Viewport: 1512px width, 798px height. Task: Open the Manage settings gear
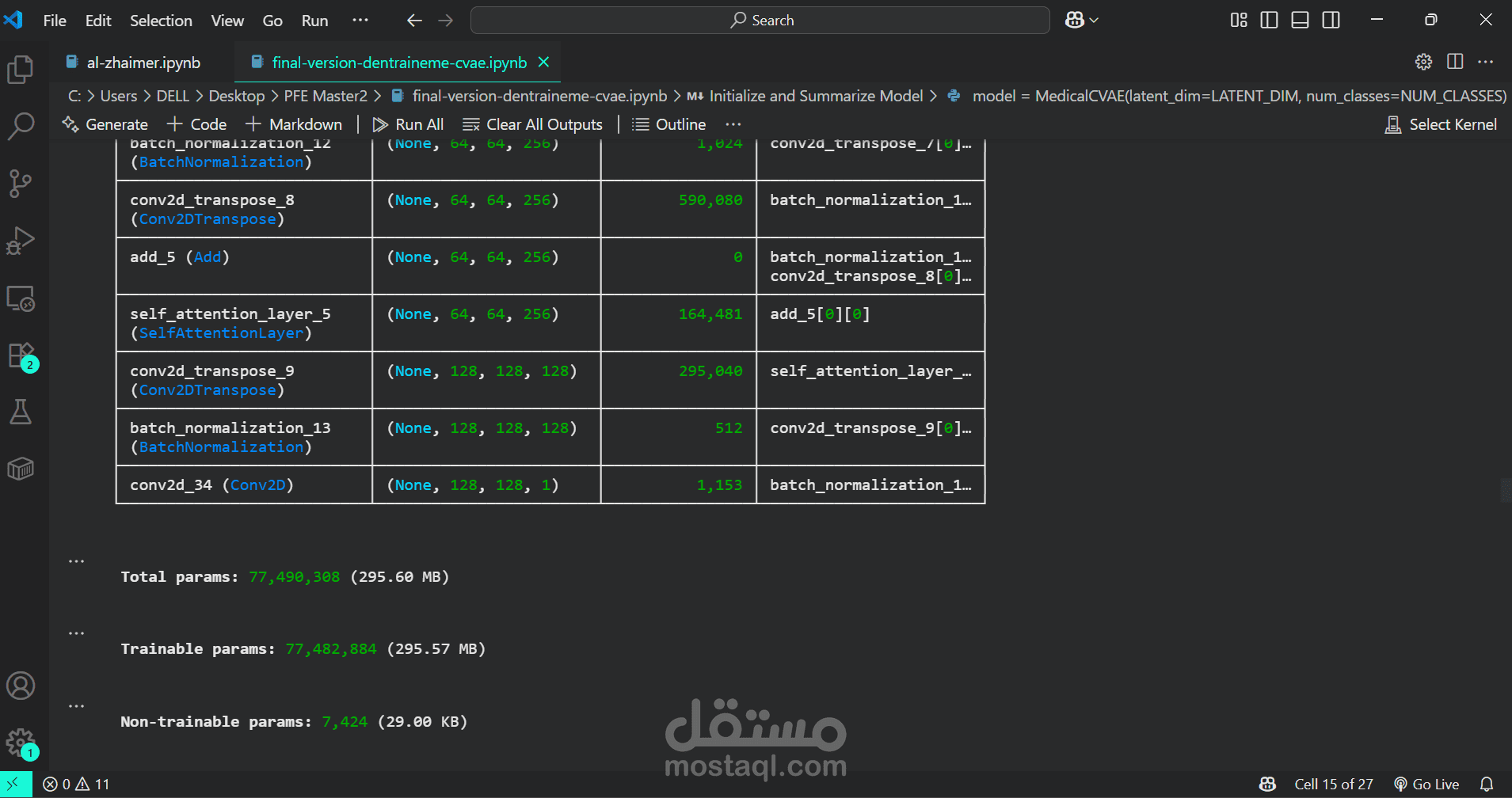[x=21, y=743]
